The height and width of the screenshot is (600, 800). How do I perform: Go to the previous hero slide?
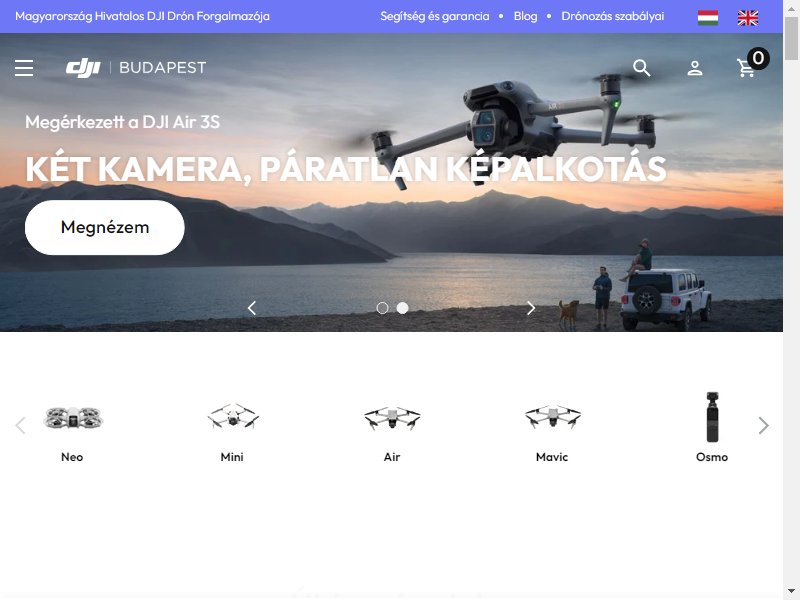pyautogui.click(x=252, y=308)
